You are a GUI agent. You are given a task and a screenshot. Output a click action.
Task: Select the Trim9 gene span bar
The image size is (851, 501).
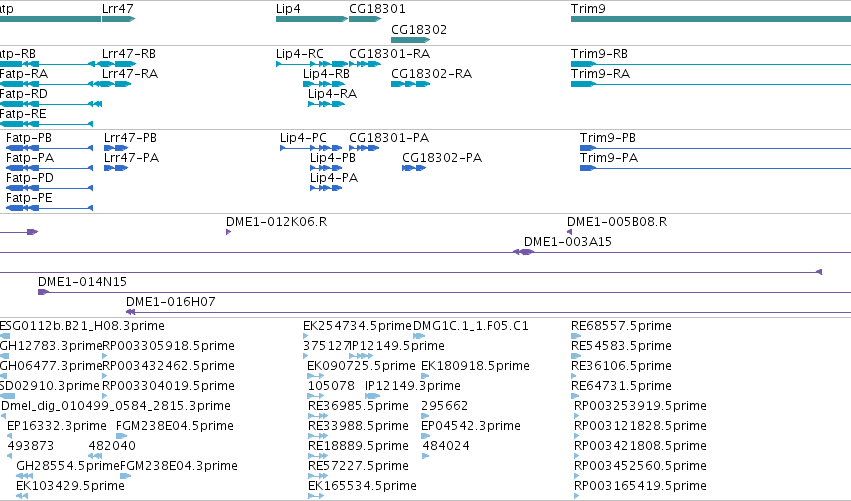tap(711, 19)
